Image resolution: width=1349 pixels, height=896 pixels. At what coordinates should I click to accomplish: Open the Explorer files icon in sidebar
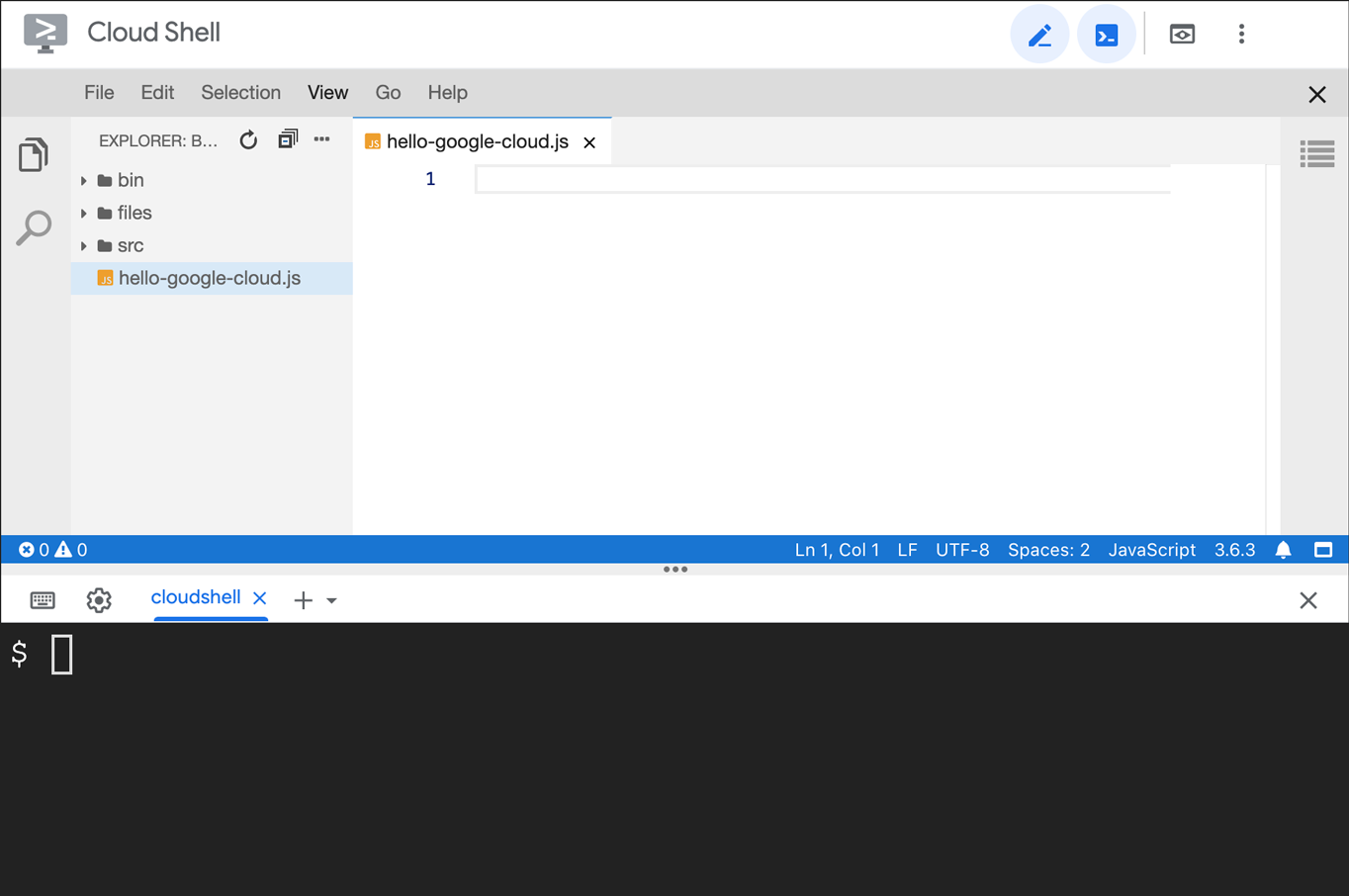click(34, 155)
